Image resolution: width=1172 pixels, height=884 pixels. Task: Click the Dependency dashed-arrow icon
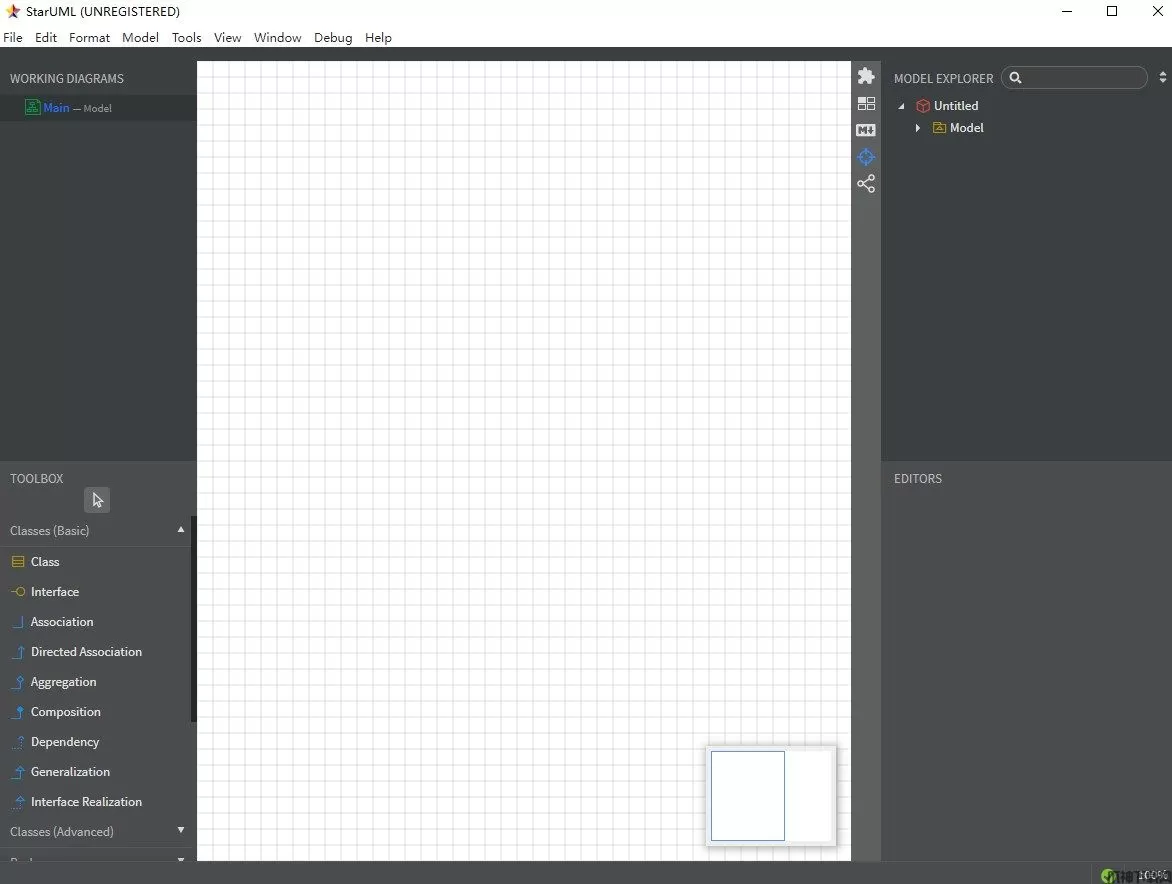pyautogui.click(x=18, y=742)
